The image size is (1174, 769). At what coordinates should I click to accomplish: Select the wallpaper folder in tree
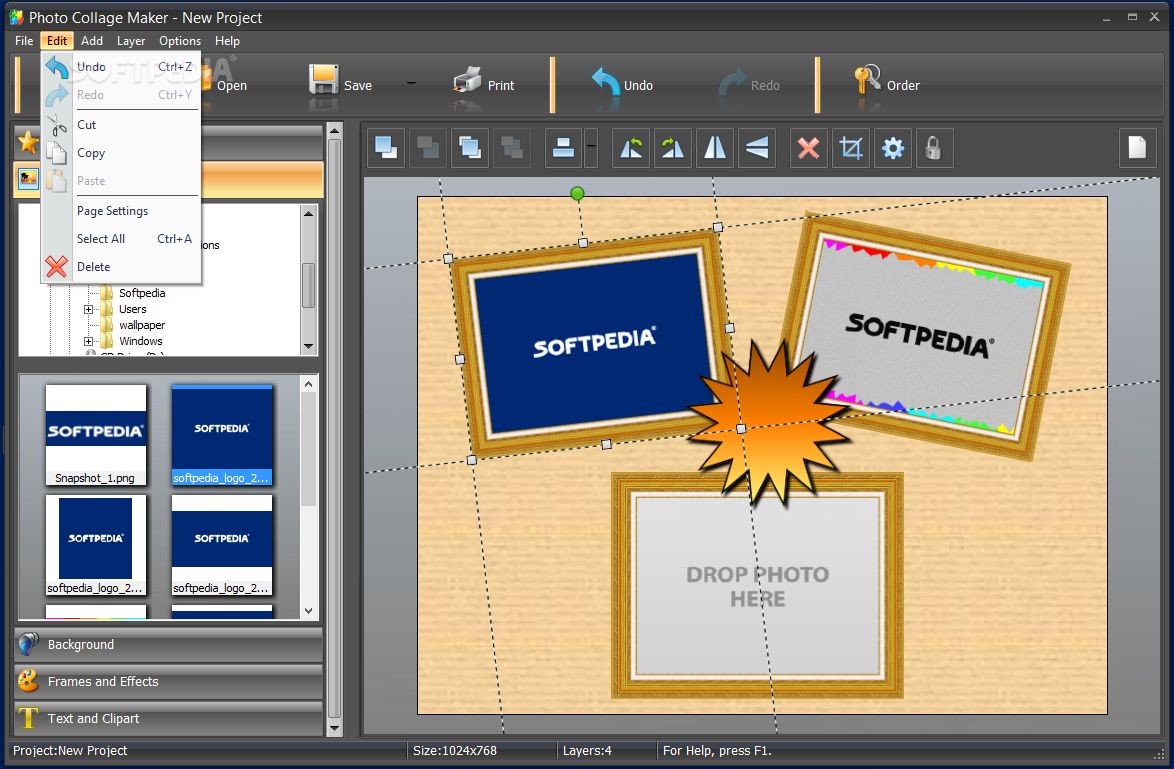(x=142, y=325)
